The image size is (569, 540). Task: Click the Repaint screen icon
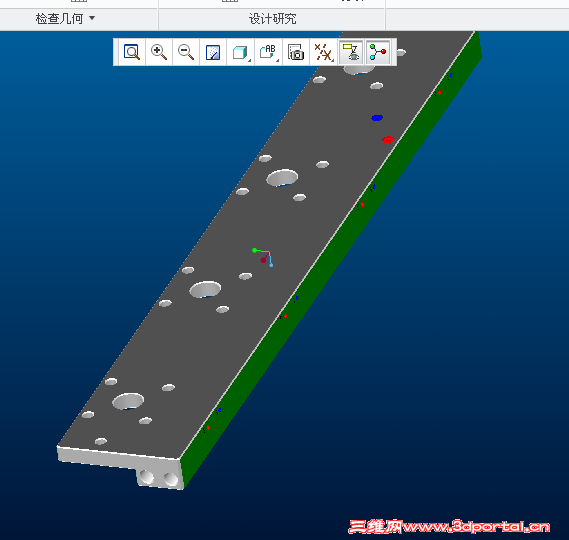[213, 52]
